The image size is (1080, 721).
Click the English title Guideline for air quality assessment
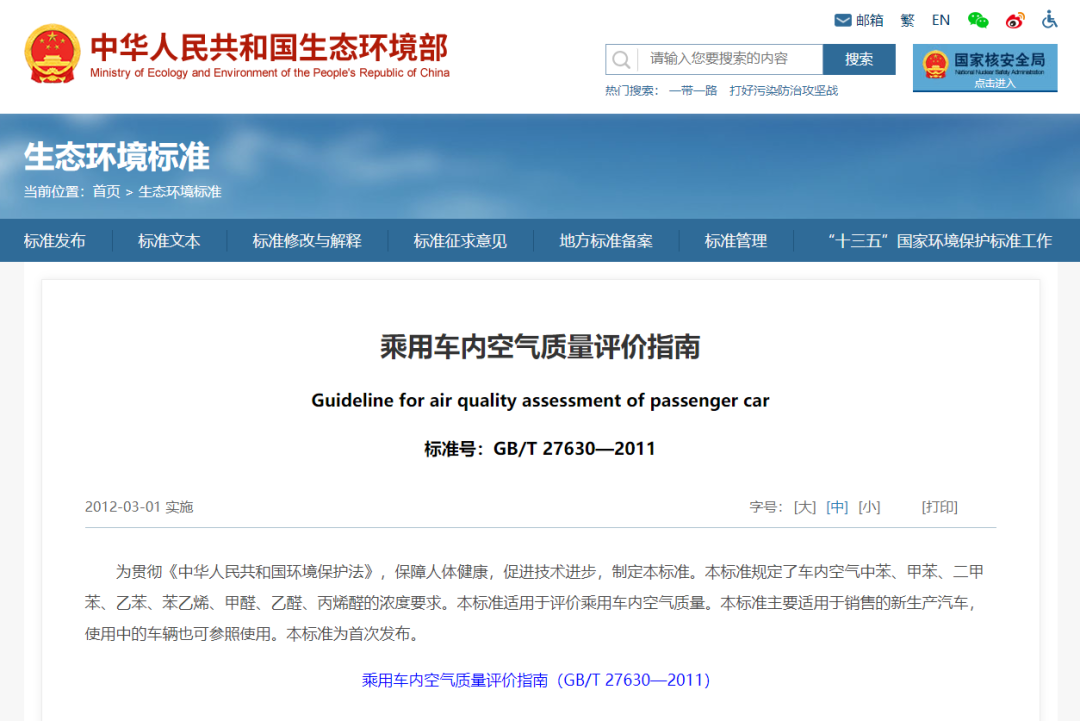pyautogui.click(x=540, y=400)
